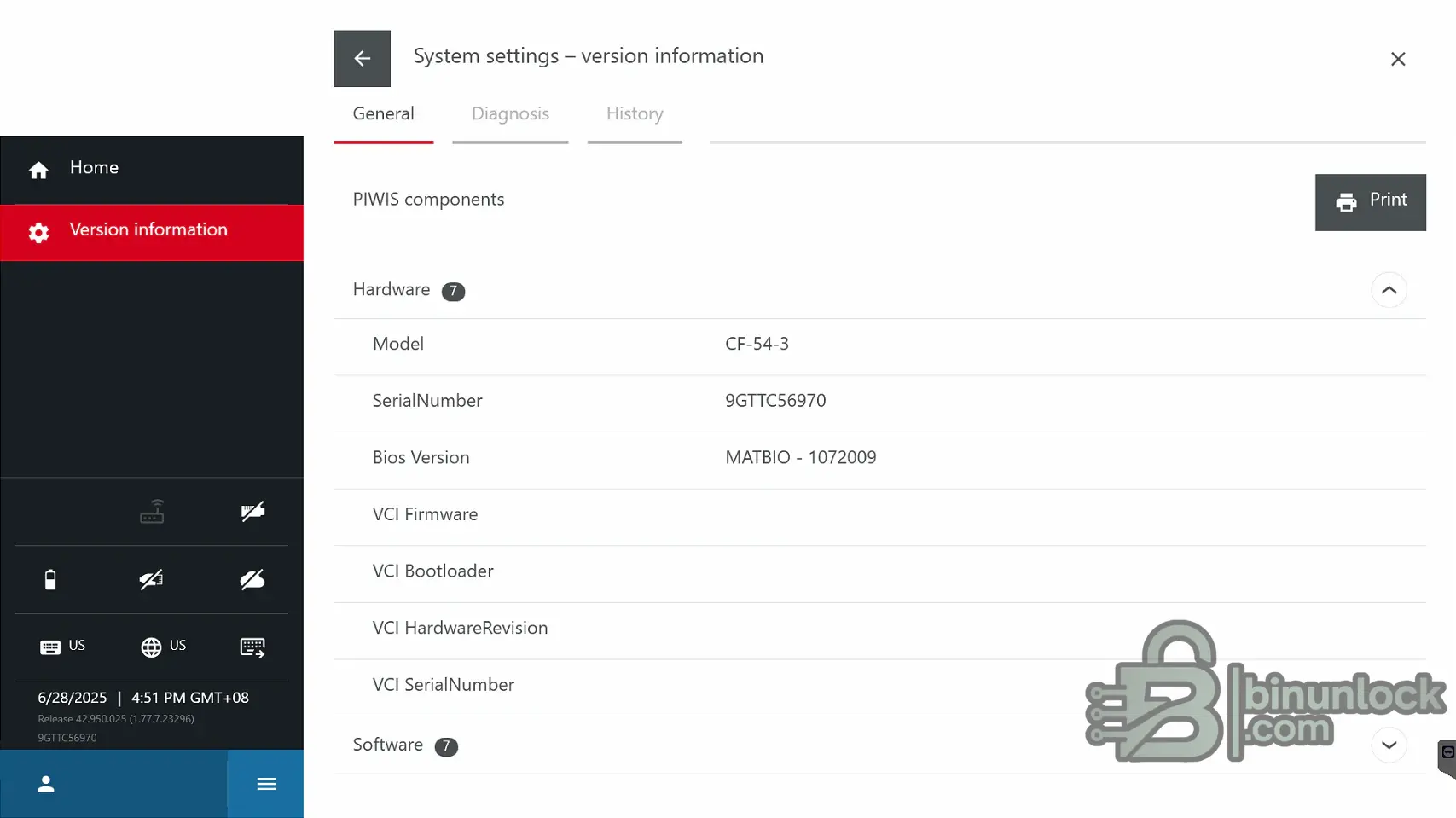Viewport: 1456px width, 818px height.
Task: Click the keyboard layout US icon
Action: [62, 647]
